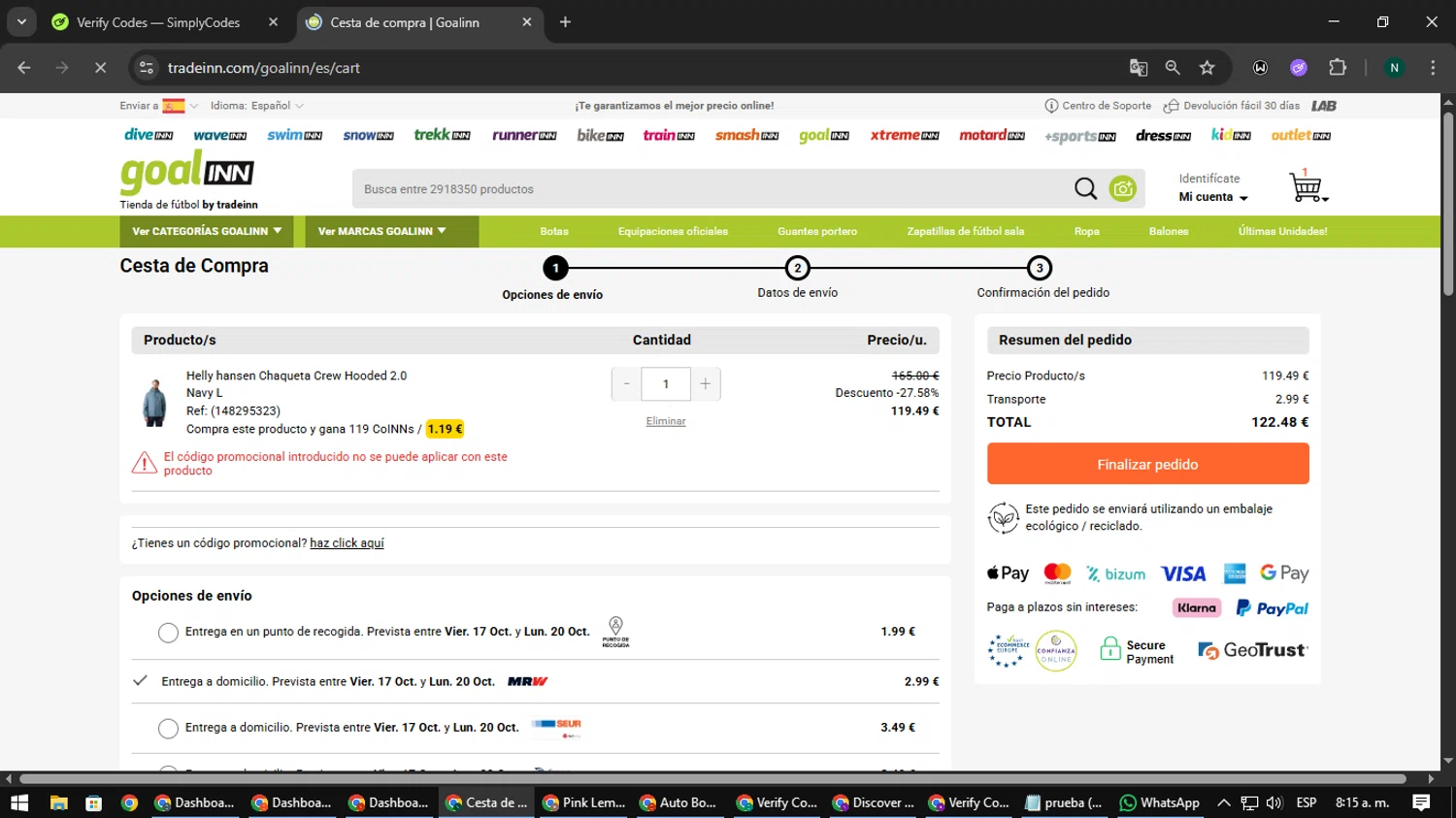Open the shopping cart icon

tap(1307, 185)
